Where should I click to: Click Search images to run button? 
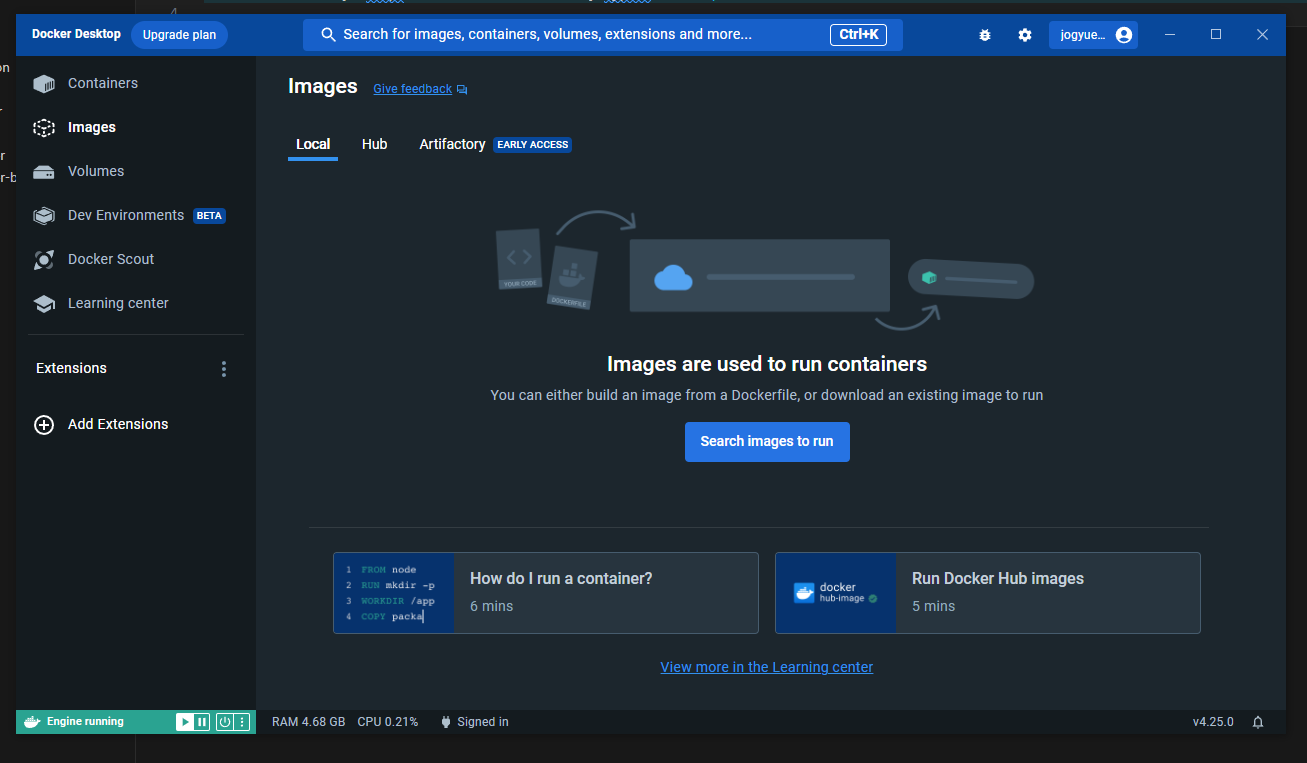[767, 442]
